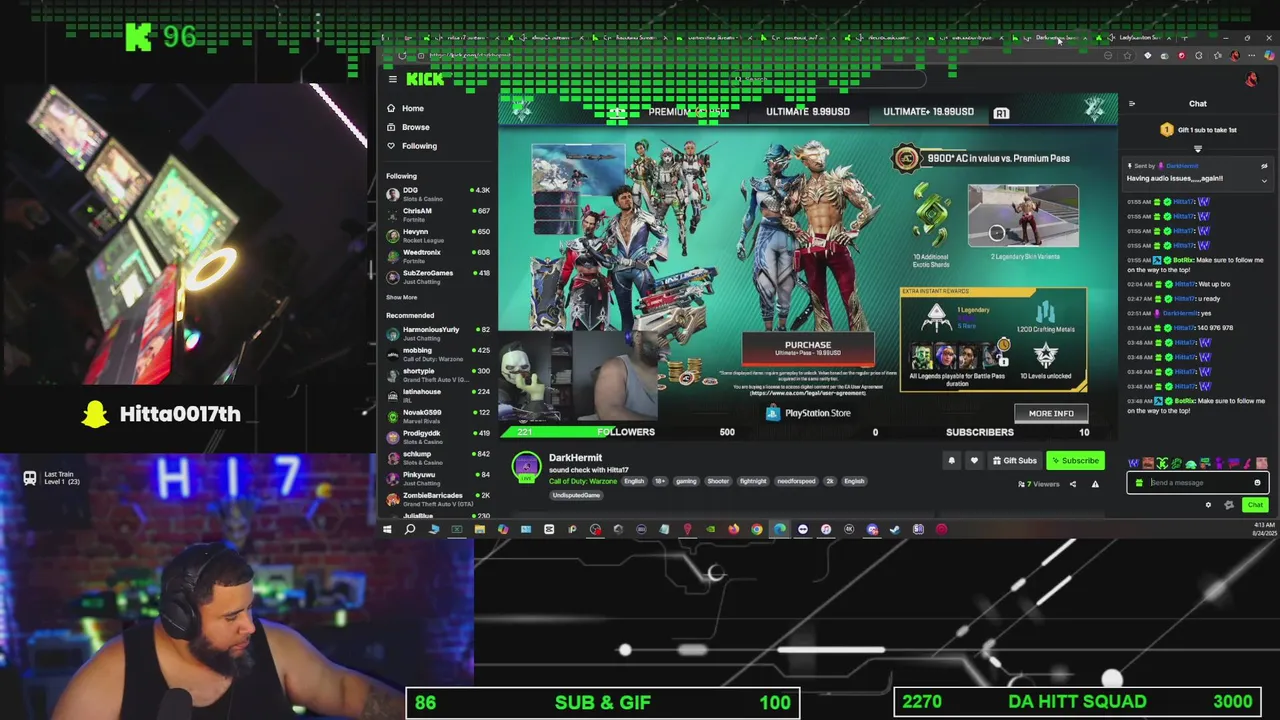Select the Premium tab in stream
Viewport: 1280px width, 720px height.
[687, 112]
